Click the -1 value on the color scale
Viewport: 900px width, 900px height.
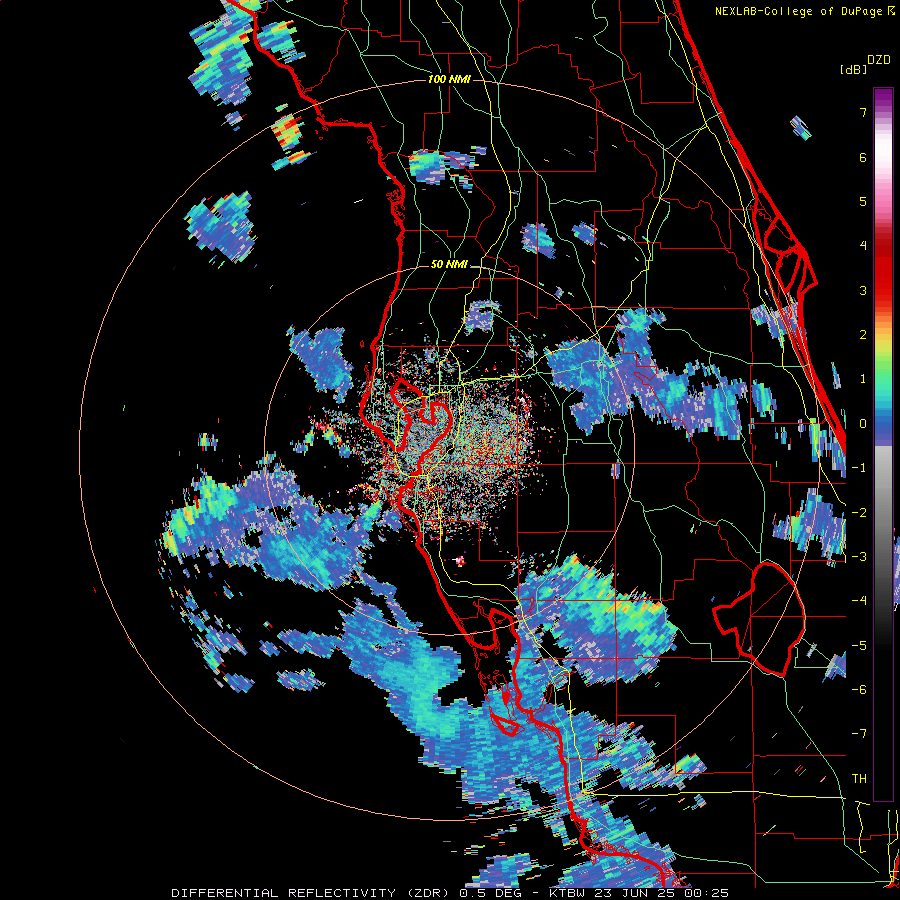coord(859,468)
